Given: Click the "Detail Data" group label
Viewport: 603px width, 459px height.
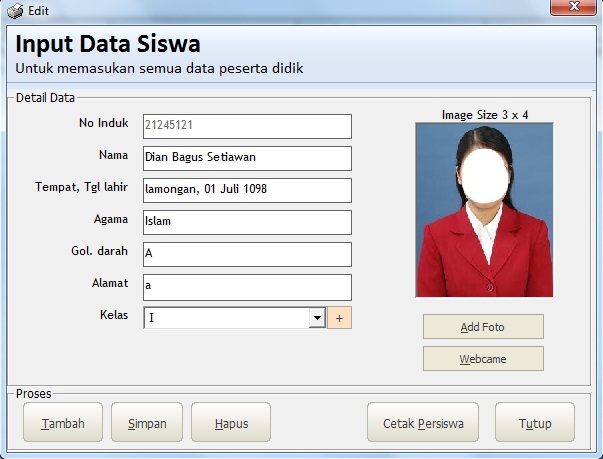Looking at the screenshot, I should [x=45, y=98].
